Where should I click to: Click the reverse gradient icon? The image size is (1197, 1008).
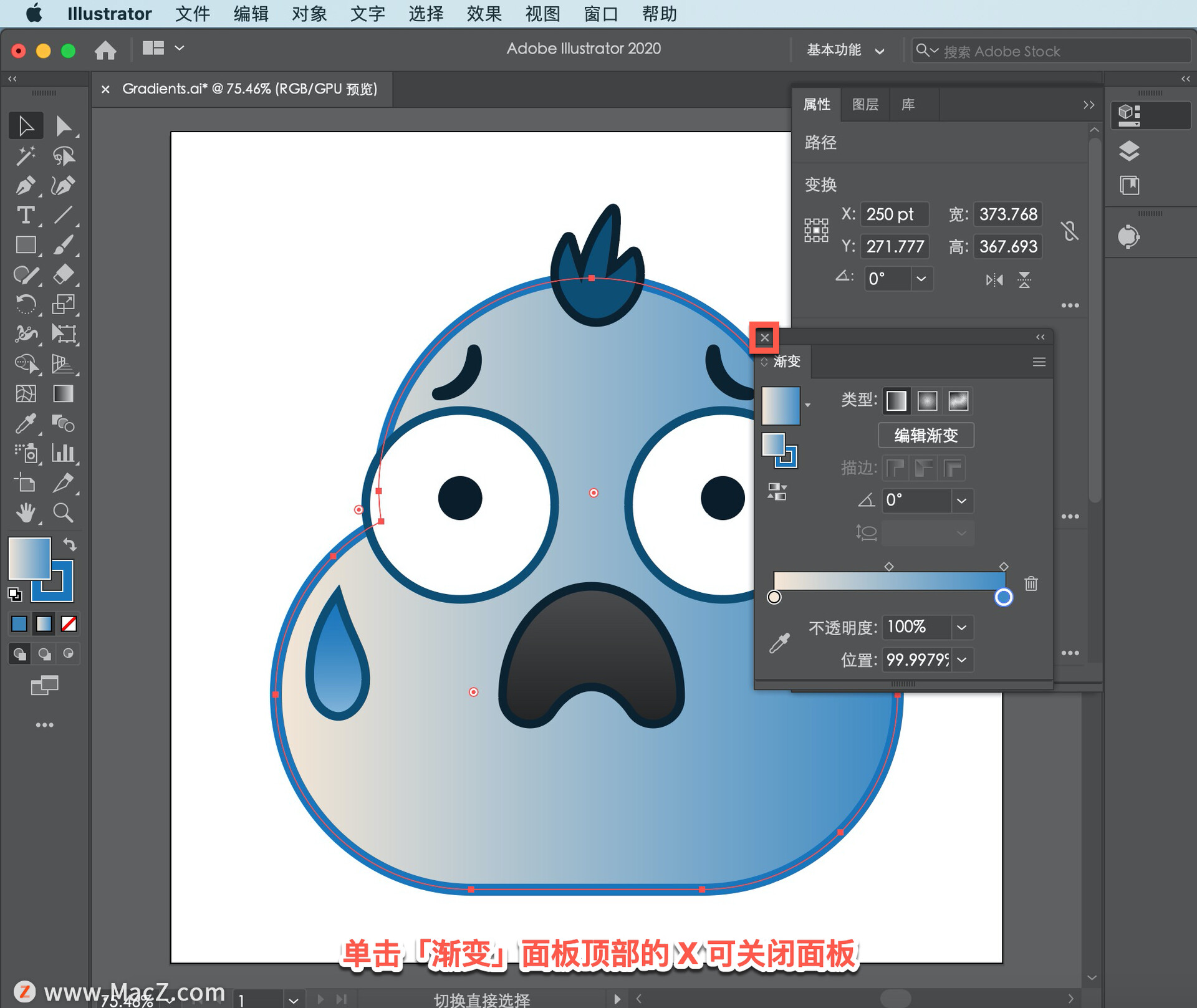(x=777, y=492)
